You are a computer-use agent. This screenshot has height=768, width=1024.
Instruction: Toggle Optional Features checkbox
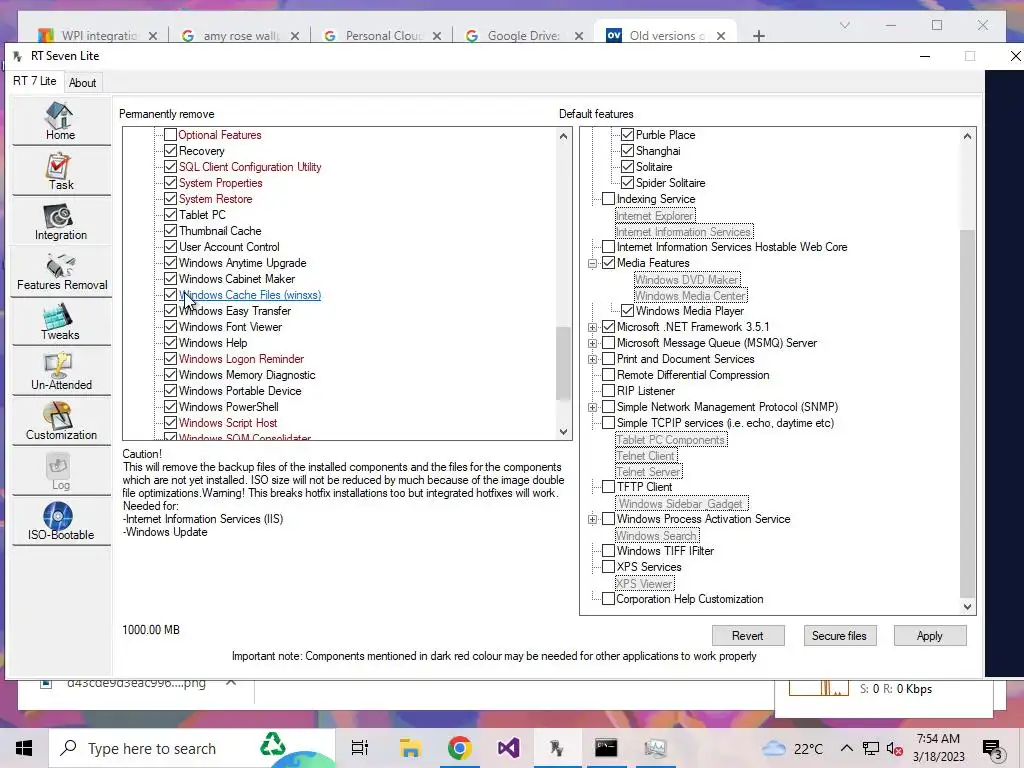(170, 135)
